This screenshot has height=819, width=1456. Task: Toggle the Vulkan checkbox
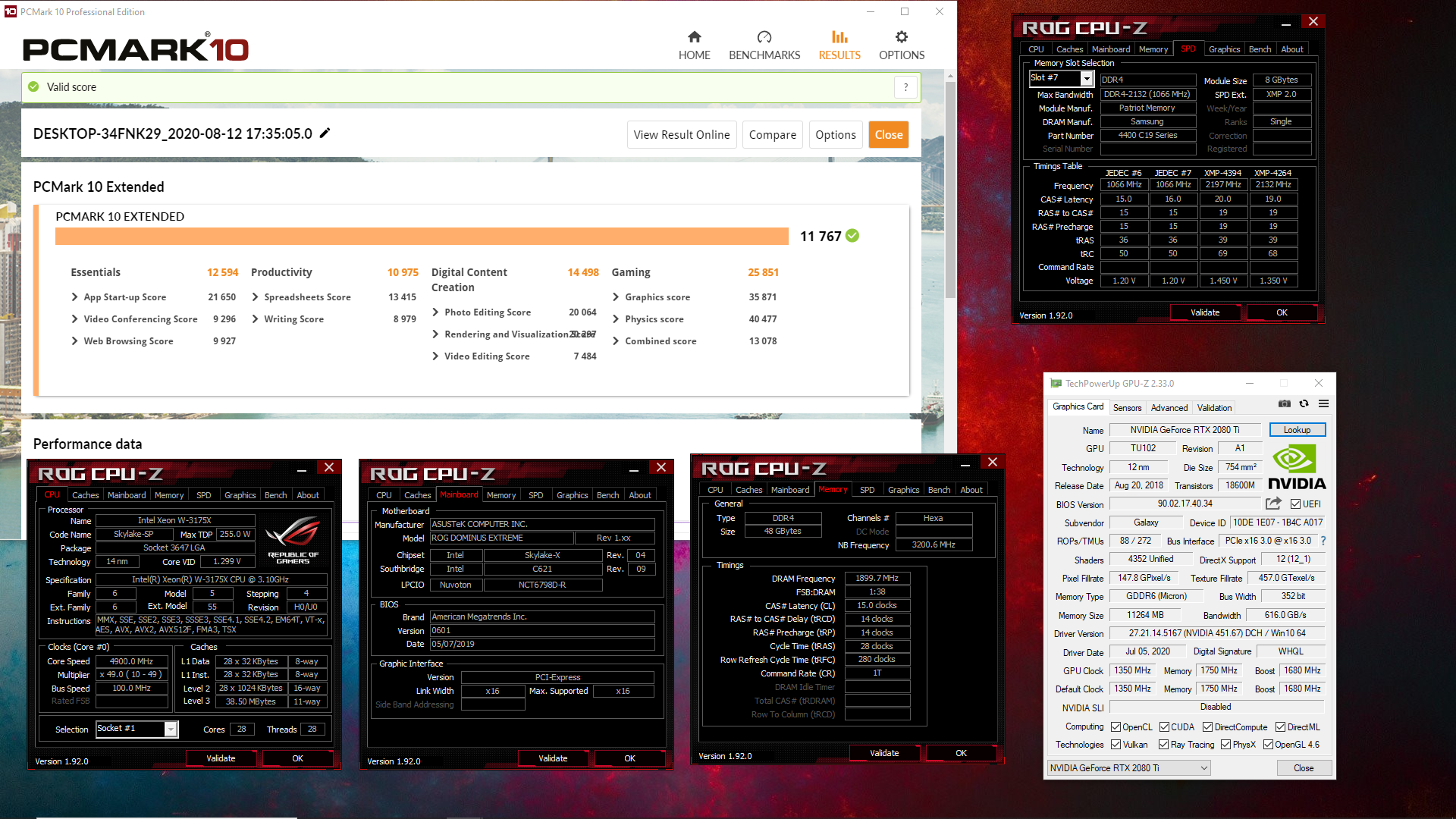point(1116,745)
